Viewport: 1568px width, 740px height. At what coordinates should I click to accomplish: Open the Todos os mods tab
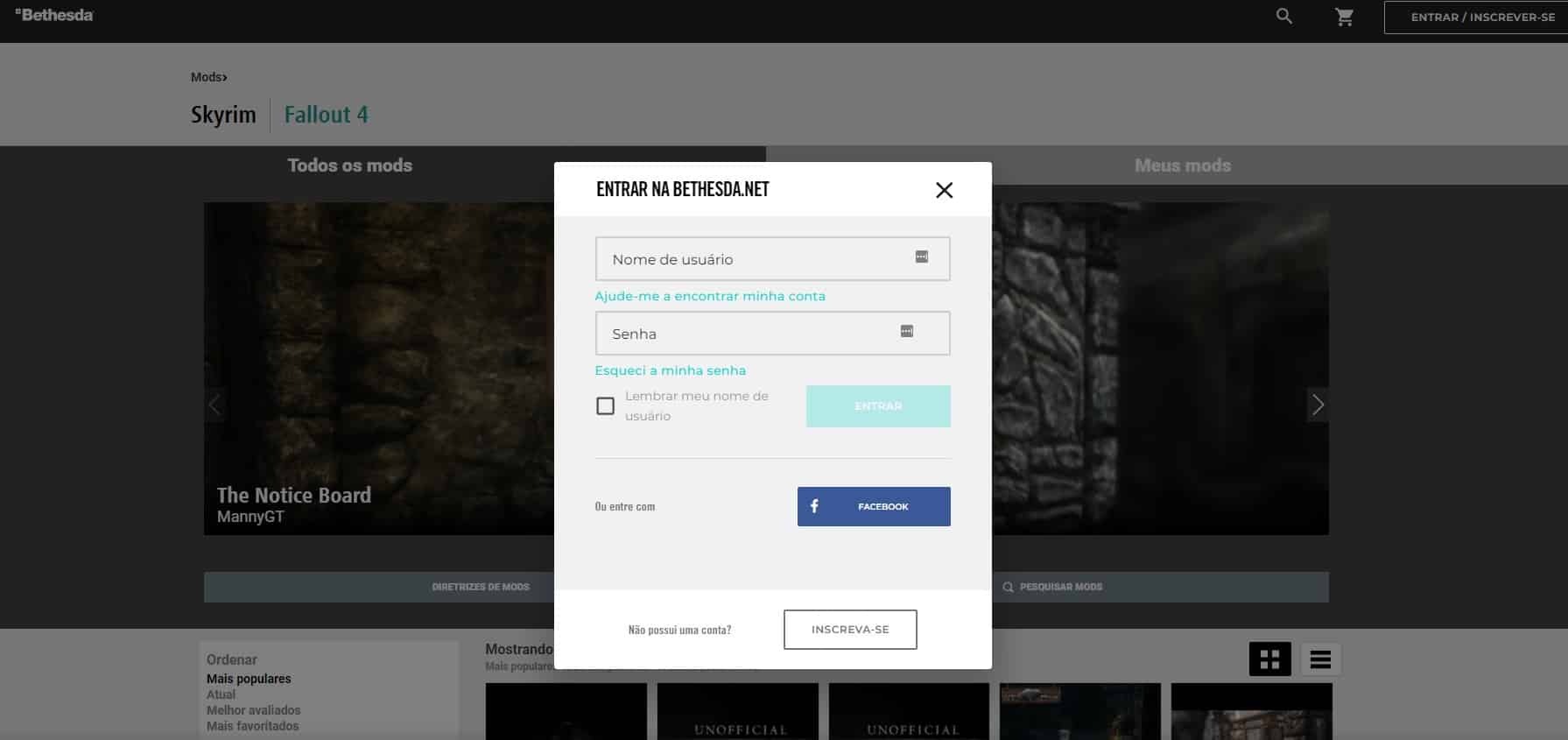pos(349,166)
